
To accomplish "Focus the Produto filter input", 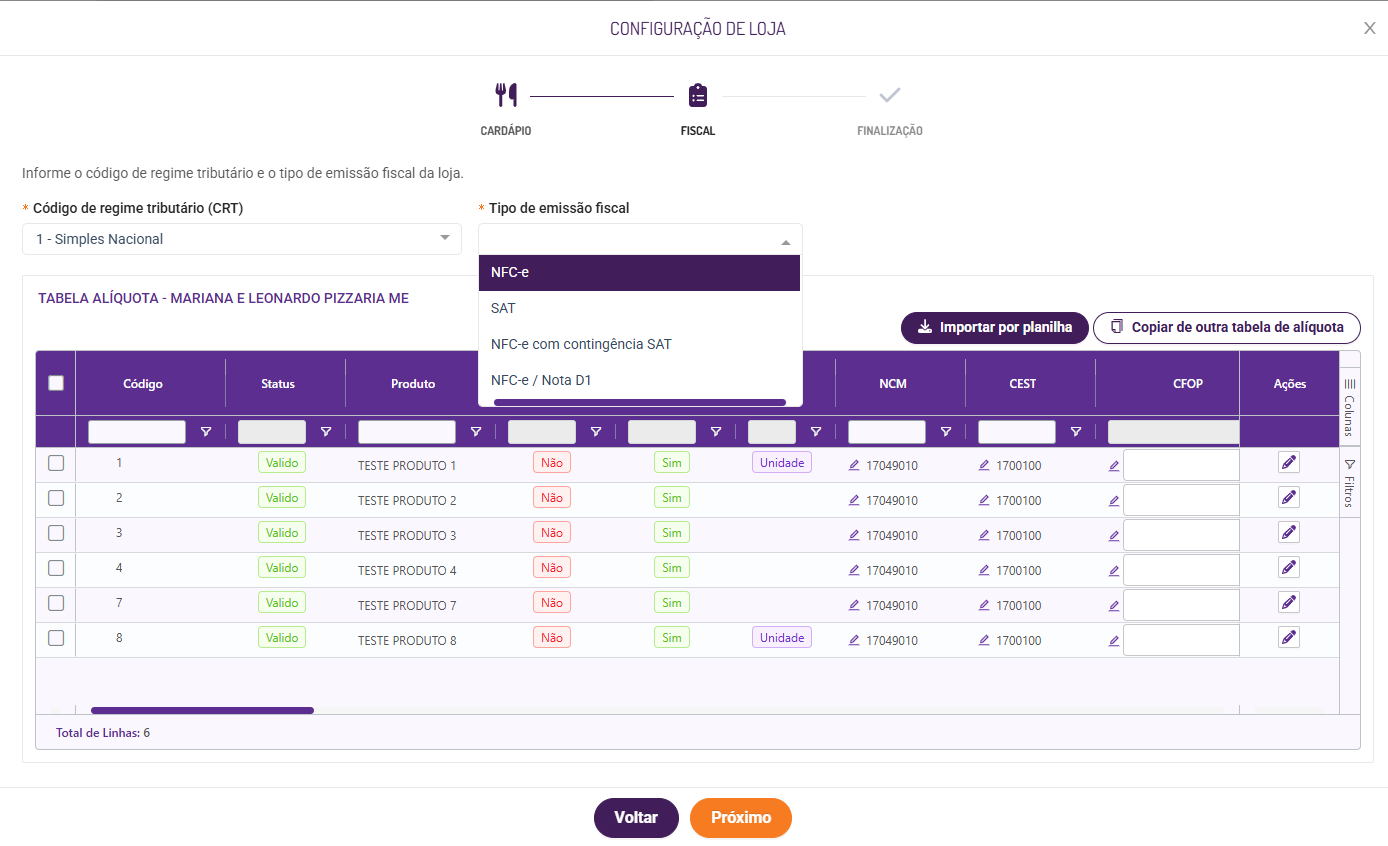I will (x=407, y=432).
